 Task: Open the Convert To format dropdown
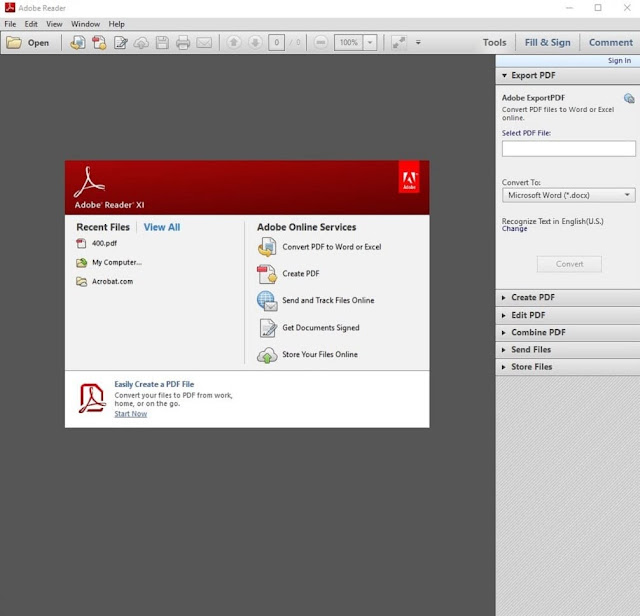tap(568, 196)
